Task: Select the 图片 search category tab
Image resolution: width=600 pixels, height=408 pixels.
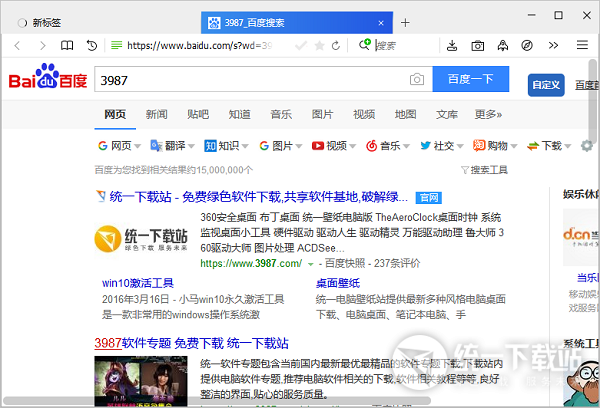Action: point(322,114)
